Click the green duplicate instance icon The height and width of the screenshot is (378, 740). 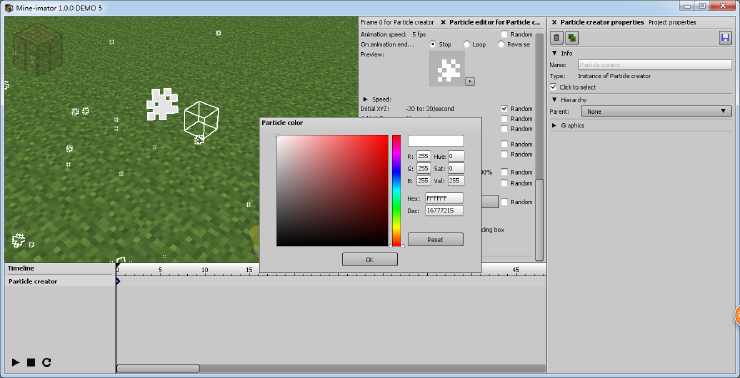pyautogui.click(x=572, y=38)
